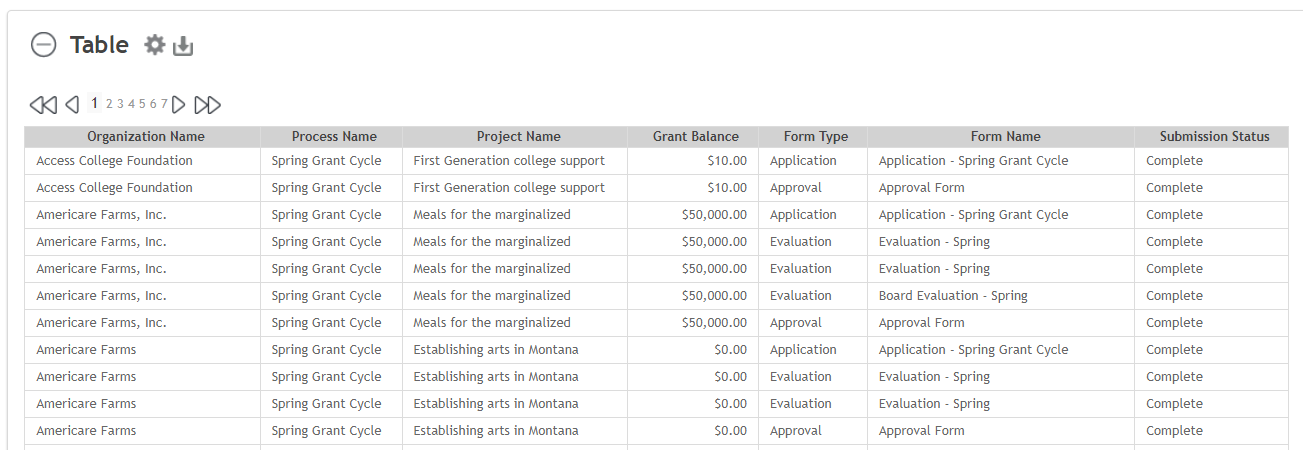
Task: Collapse the Table section with minus icon
Action: 44,45
